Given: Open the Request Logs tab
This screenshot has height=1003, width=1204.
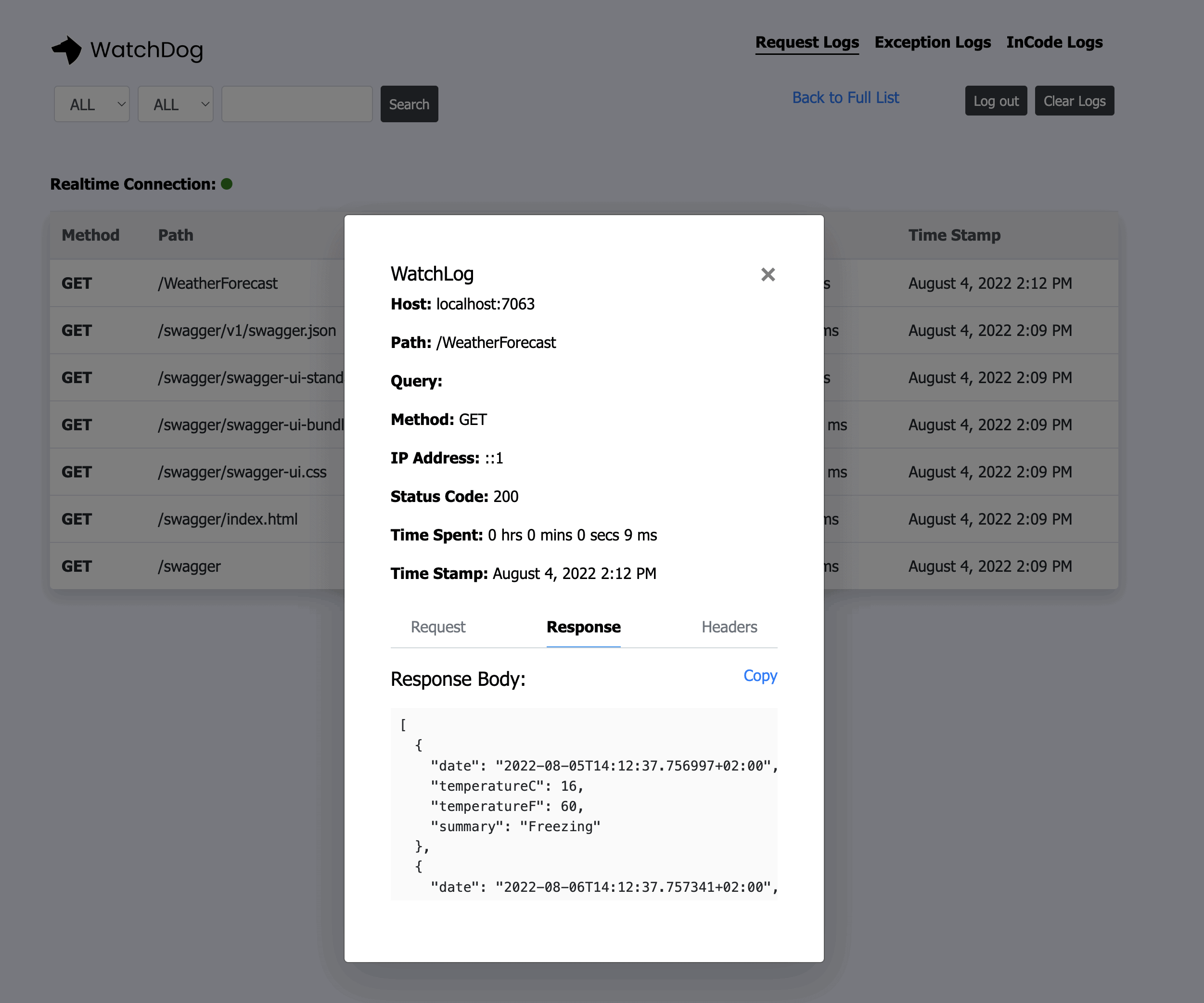Looking at the screenshot, I should [x=807, y=42].
